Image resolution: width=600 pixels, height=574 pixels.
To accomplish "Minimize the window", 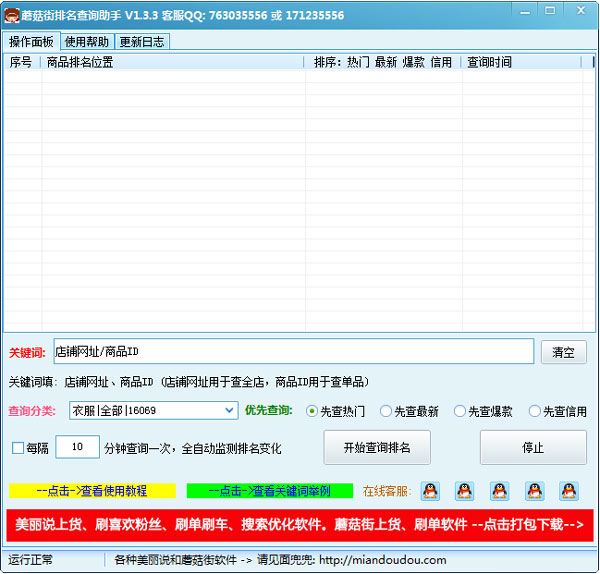I will point(525,11).
